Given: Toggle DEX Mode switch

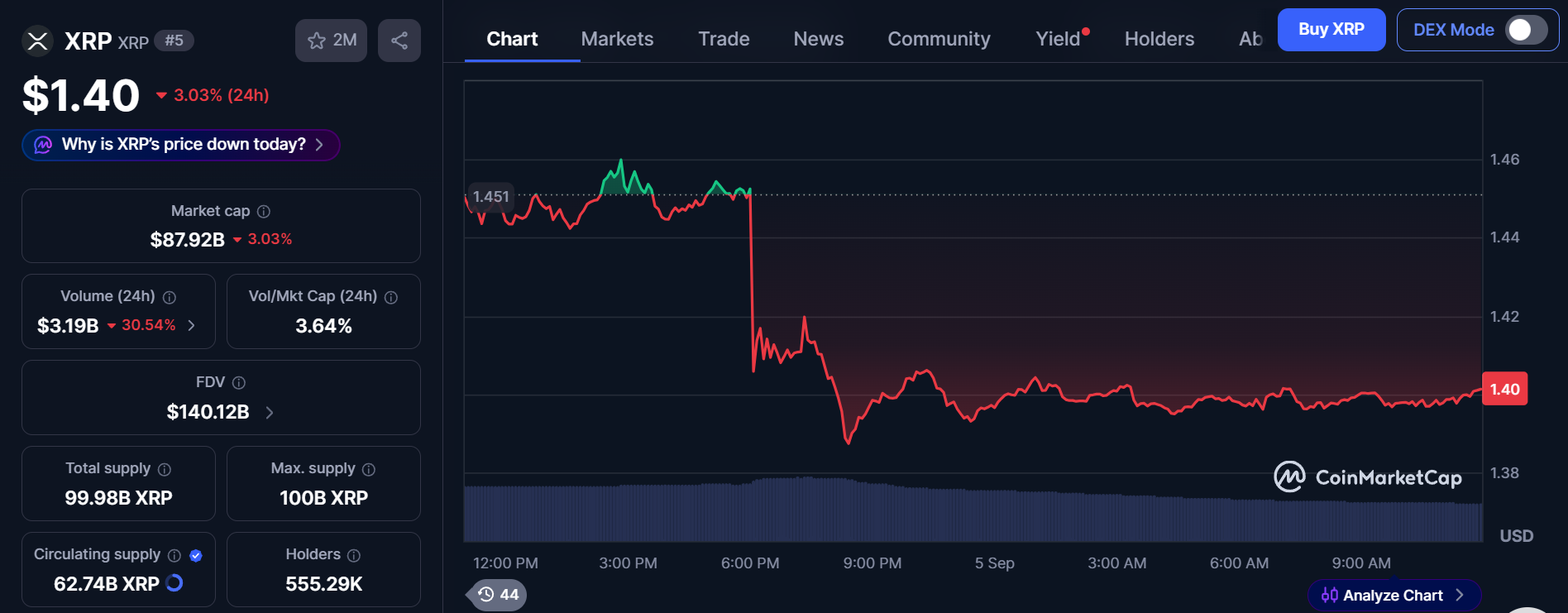Looking at the screenshot, I should (1527, 30).
